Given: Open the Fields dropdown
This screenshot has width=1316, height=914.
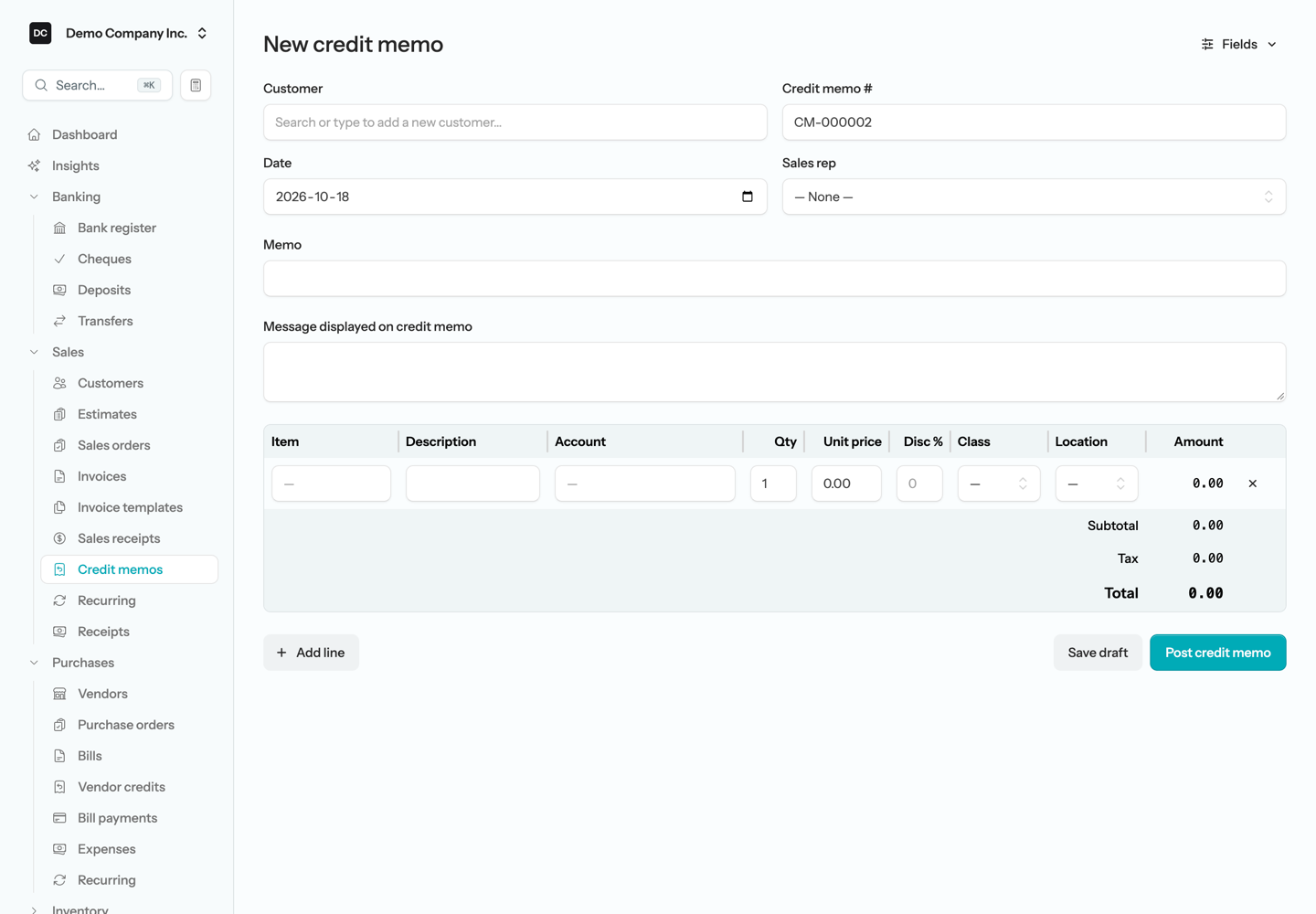Looking at the screenshot, I should pyautogui.click(x=1238, y=44).
